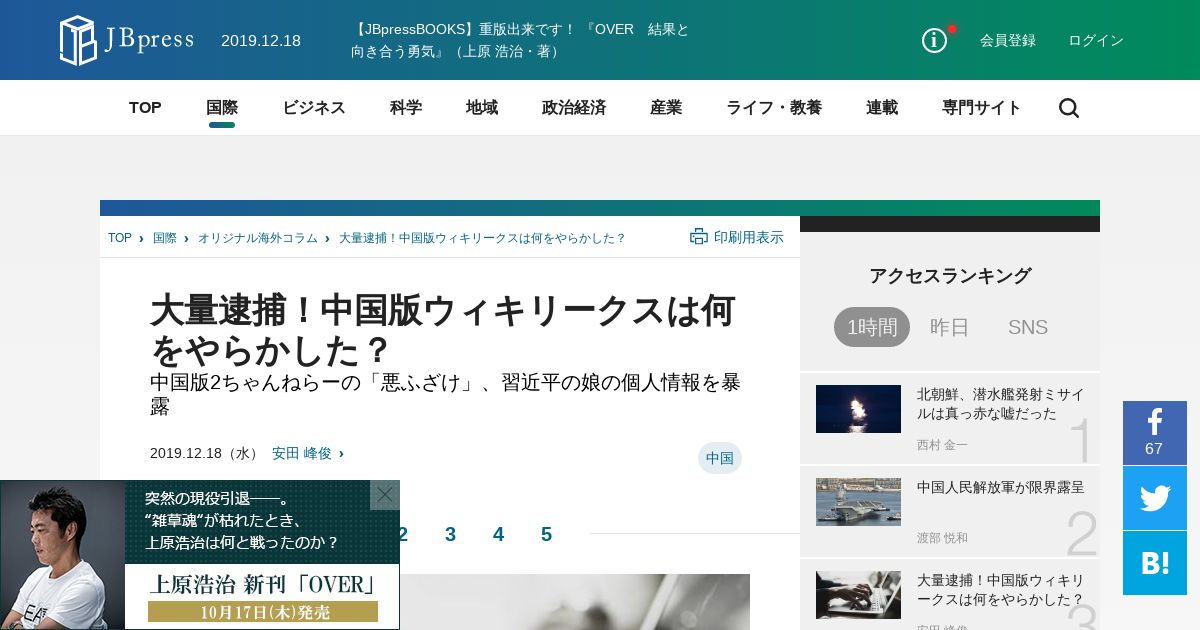
Task: Switch ranking to 昨日 tab
Action: [950, 327]
